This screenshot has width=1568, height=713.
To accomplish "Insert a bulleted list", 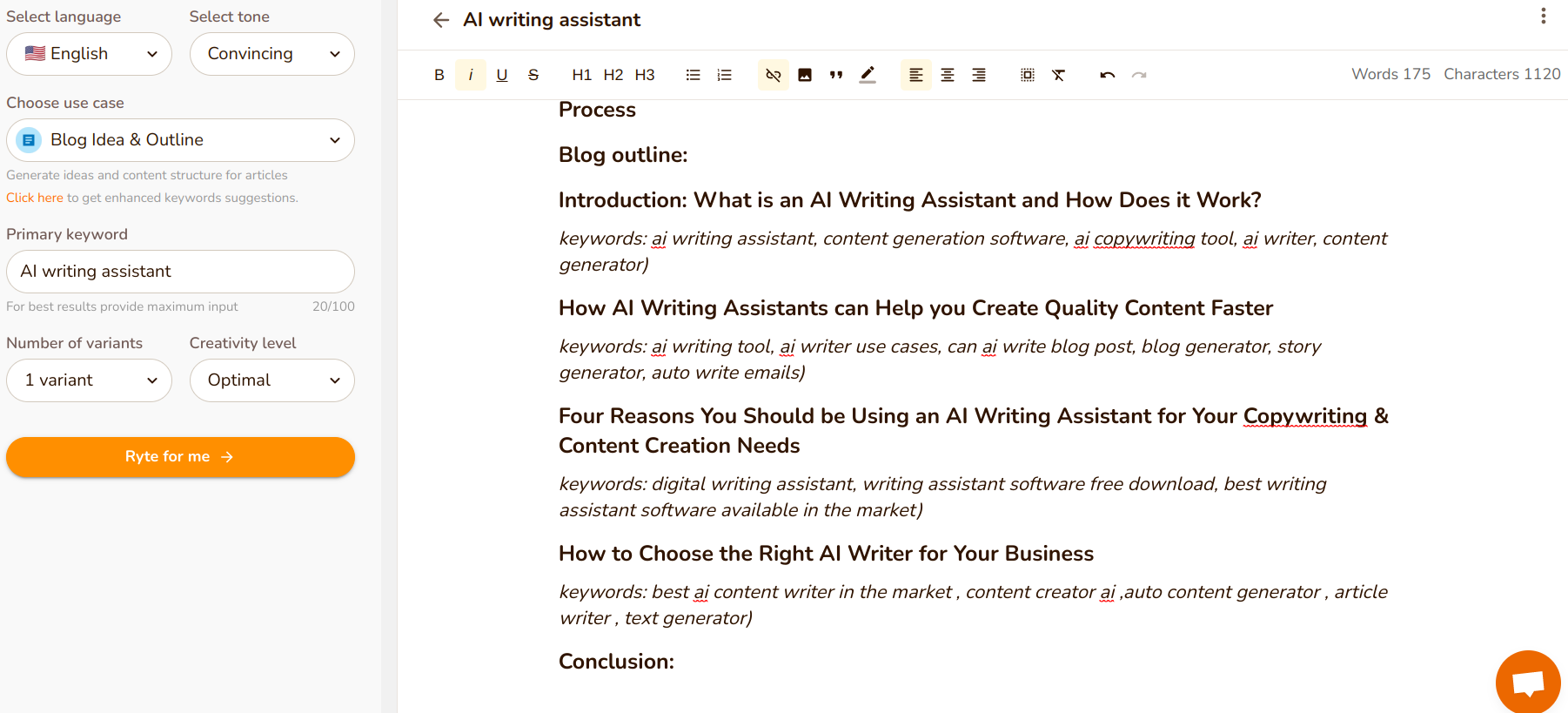I will click(x=694, y=75).
